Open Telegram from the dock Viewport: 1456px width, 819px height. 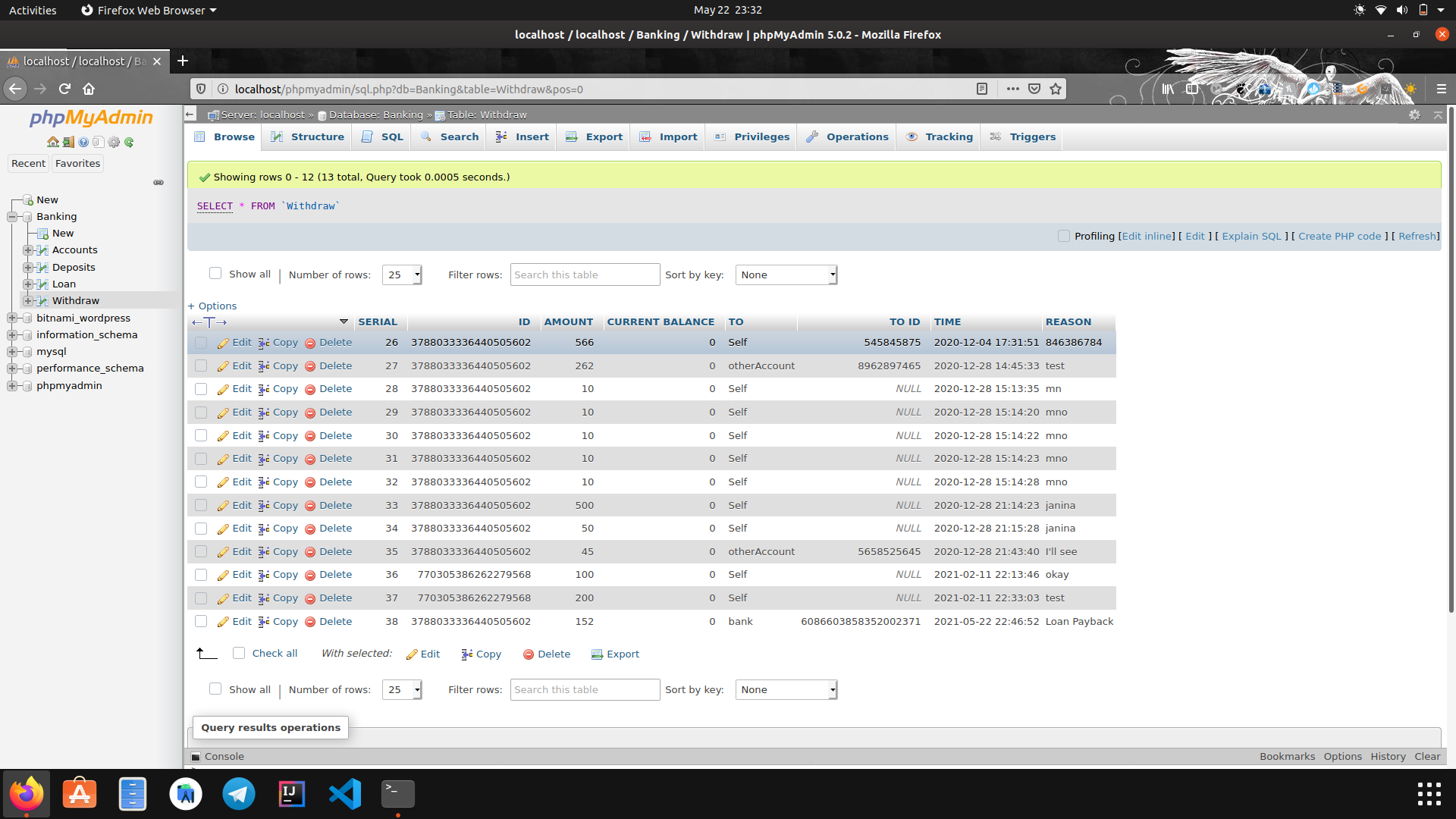click(239, 794)
